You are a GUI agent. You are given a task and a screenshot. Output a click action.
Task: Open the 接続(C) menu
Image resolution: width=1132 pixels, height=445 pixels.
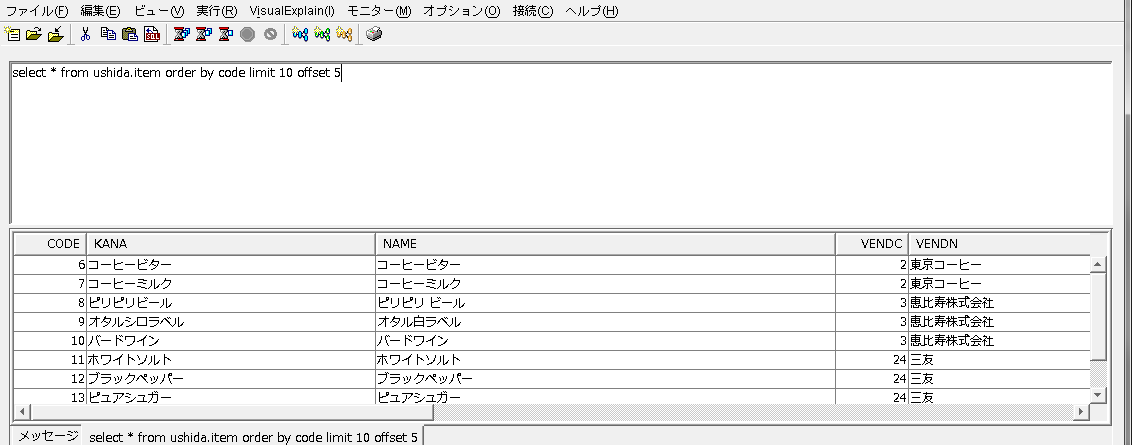533,11
